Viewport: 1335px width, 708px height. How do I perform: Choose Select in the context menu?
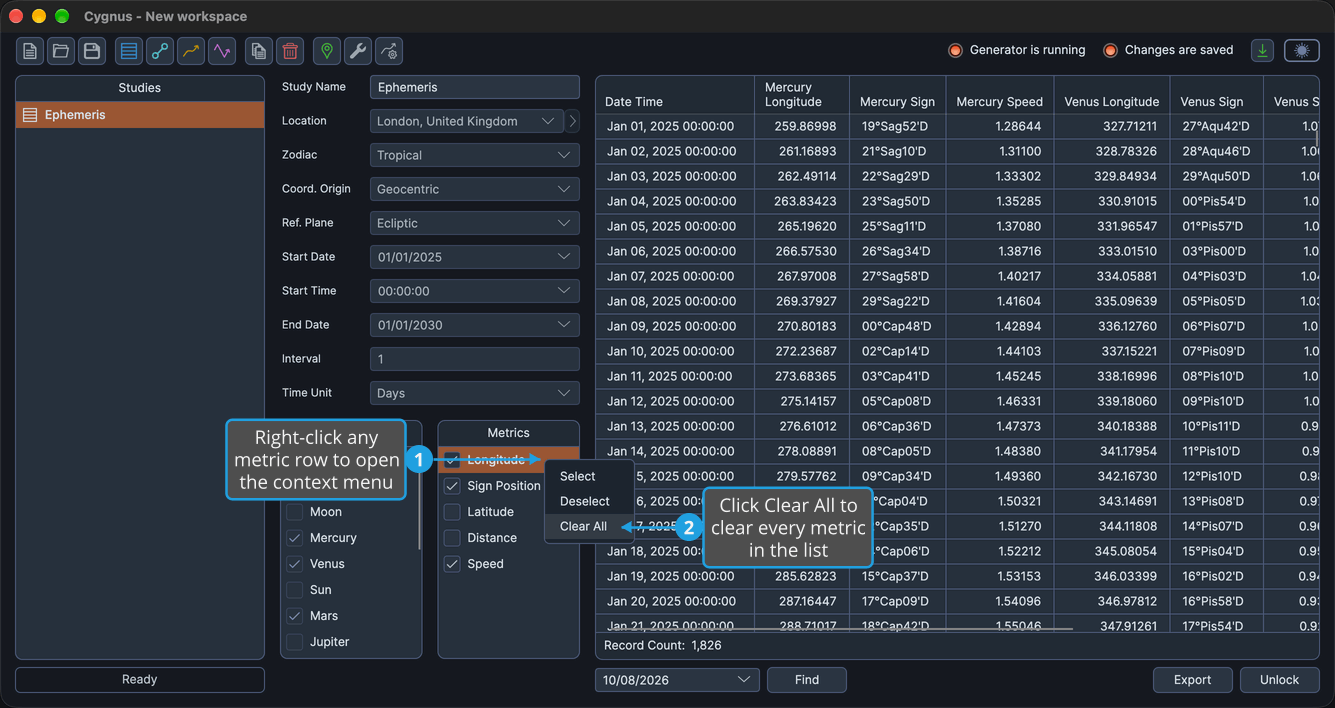589,476
